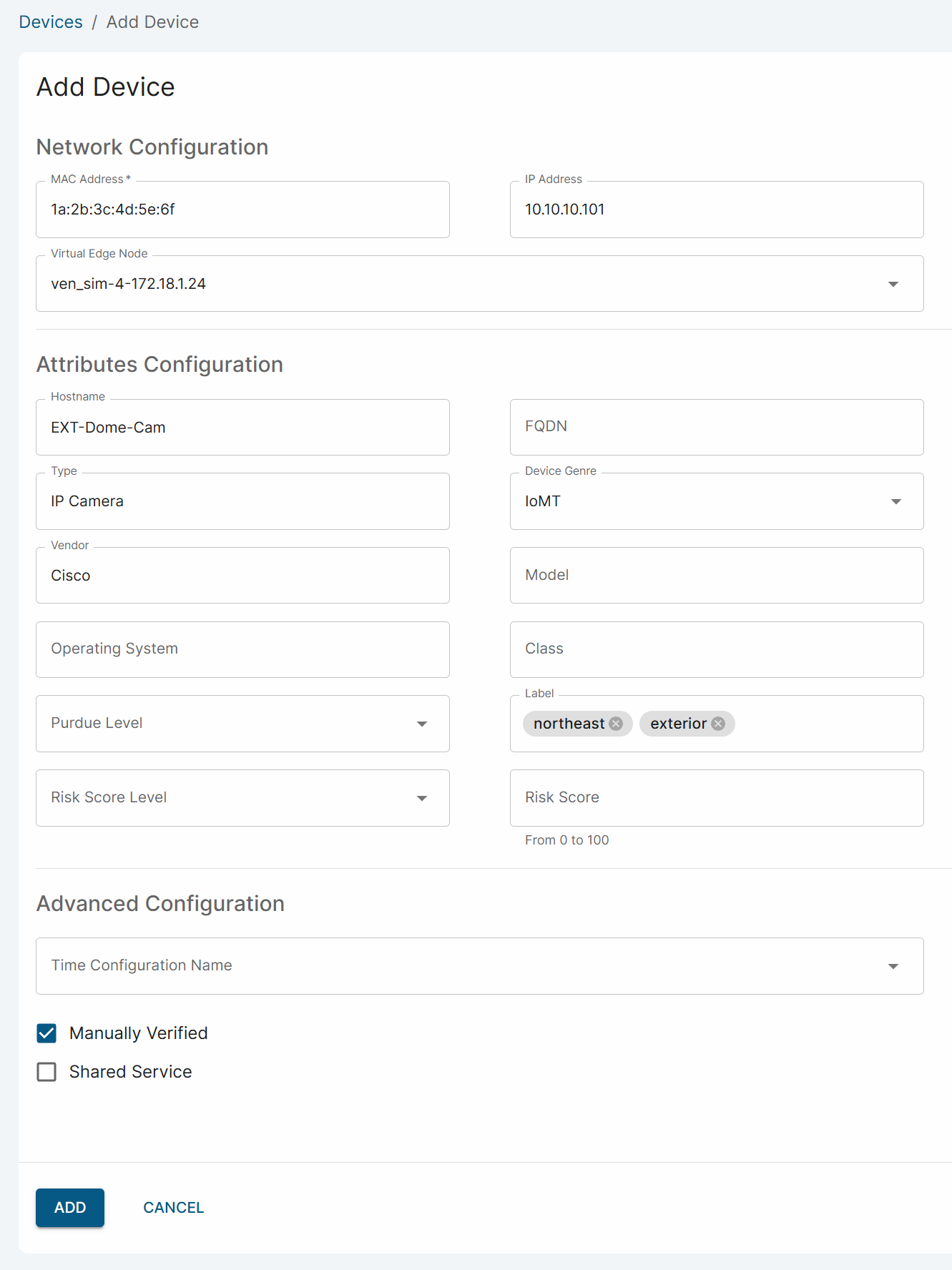Image resolution: width=952 pixels, height=1270 pixels.
Task: Uncheck the Manually Verified checkbox
Action: point(46,1033)
